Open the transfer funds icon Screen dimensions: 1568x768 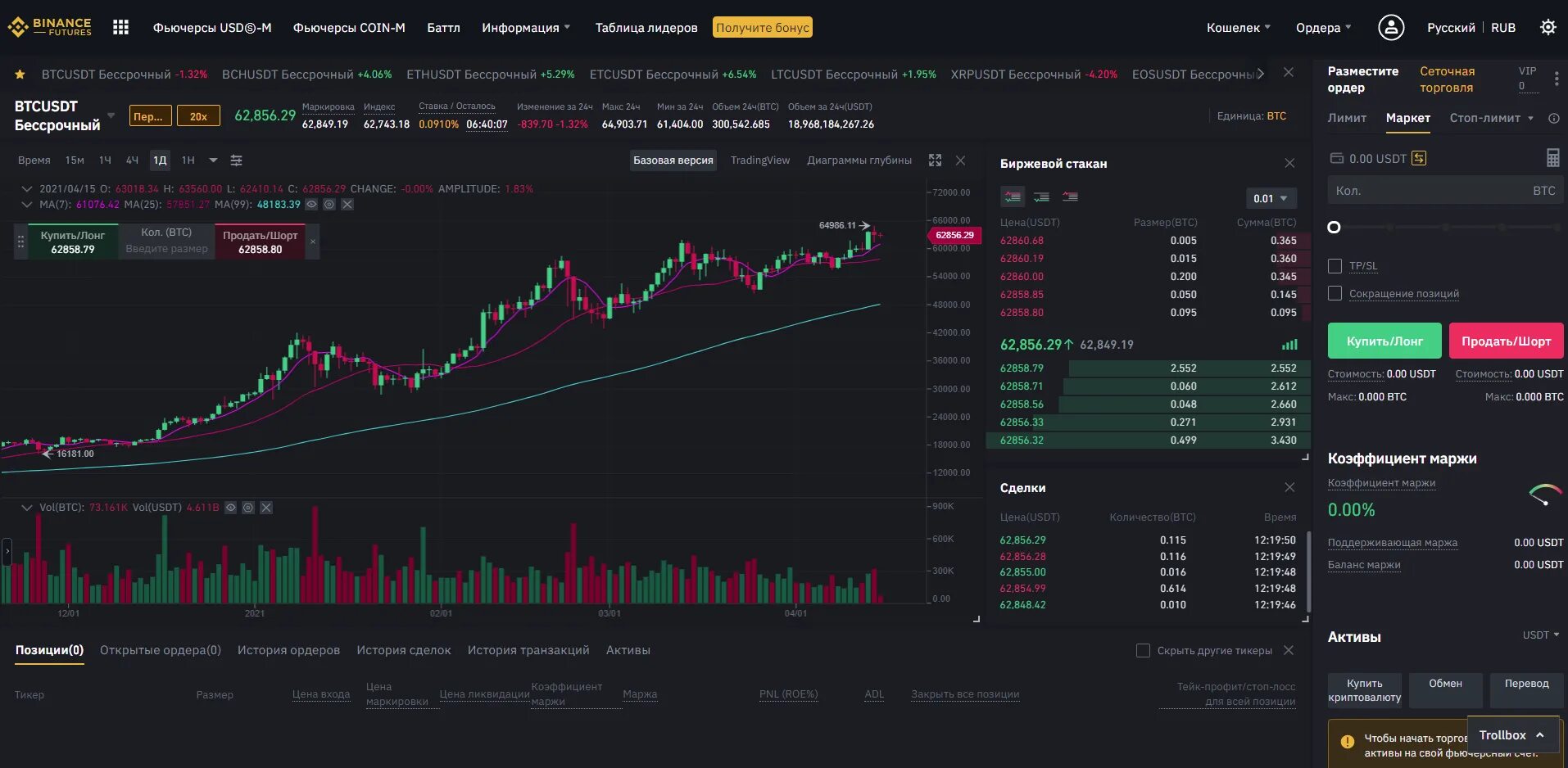point(1419,158)
